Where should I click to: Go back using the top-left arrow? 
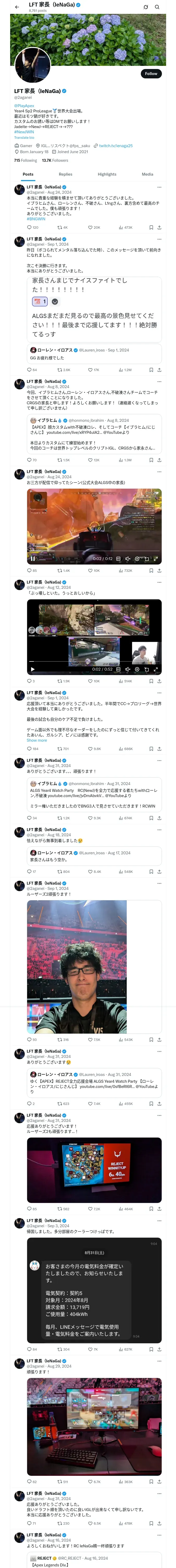[17, 7]
